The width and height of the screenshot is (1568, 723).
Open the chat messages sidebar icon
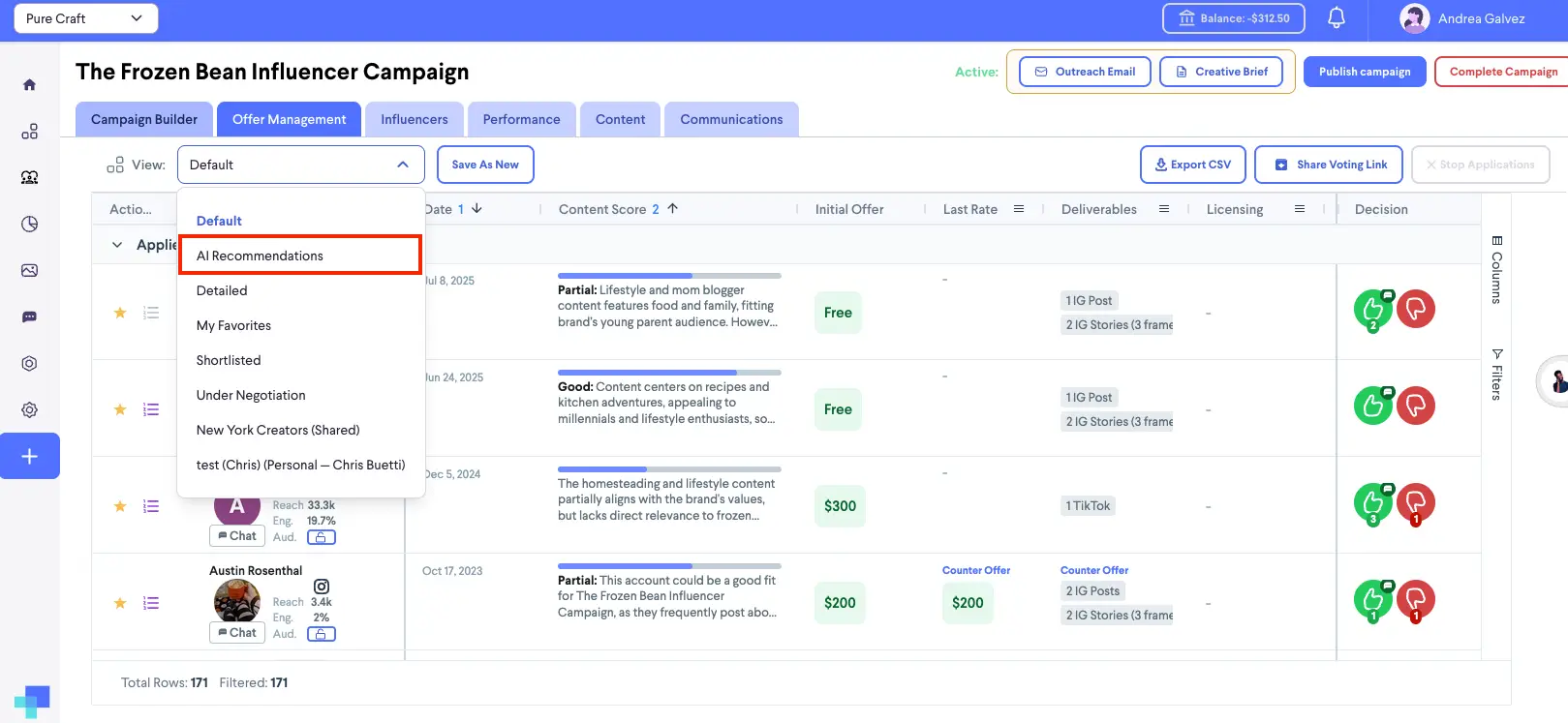[30, 316]
